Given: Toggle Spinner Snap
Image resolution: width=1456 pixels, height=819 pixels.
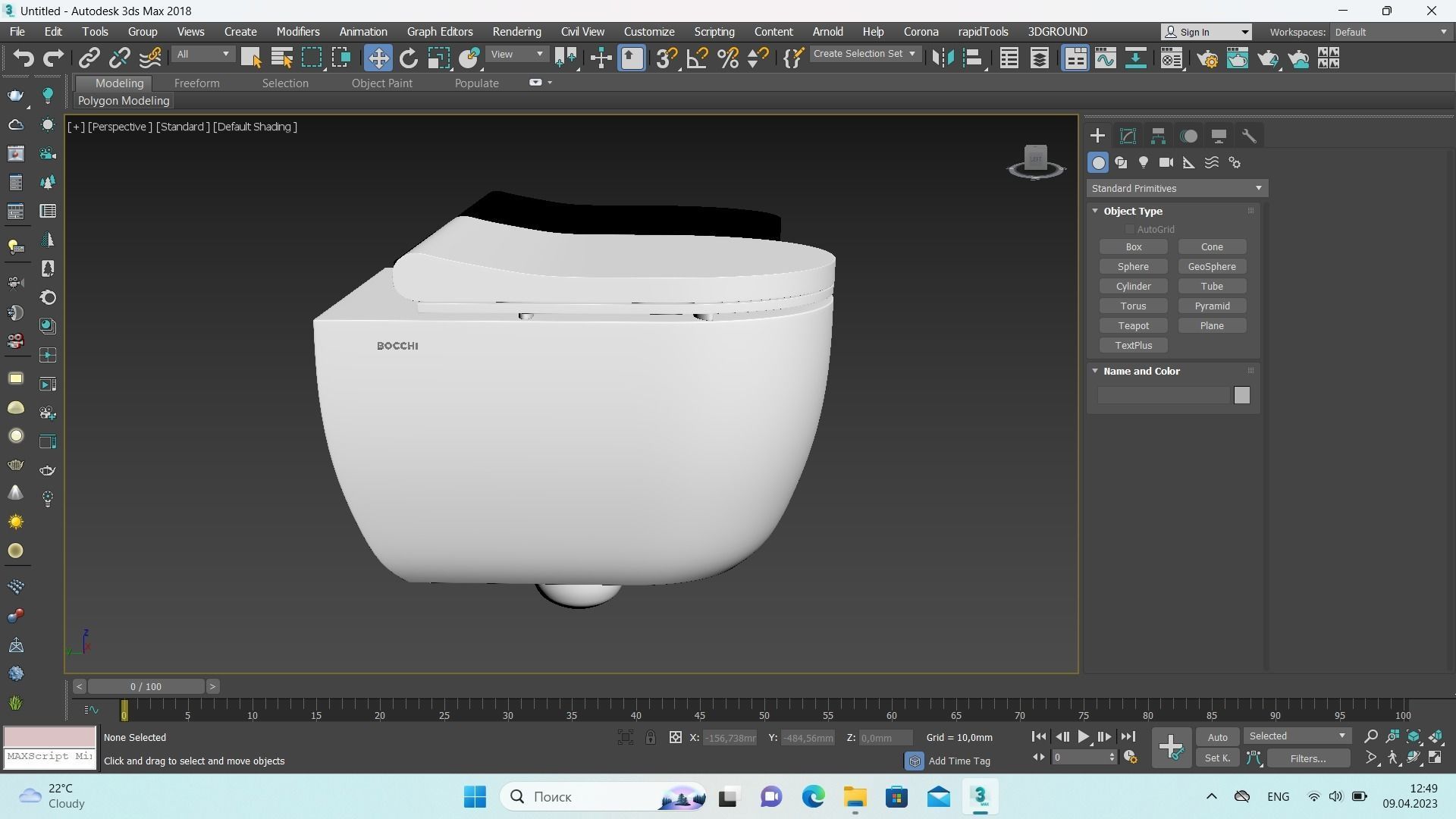Looking at the screenshot, I should point(758,58).
